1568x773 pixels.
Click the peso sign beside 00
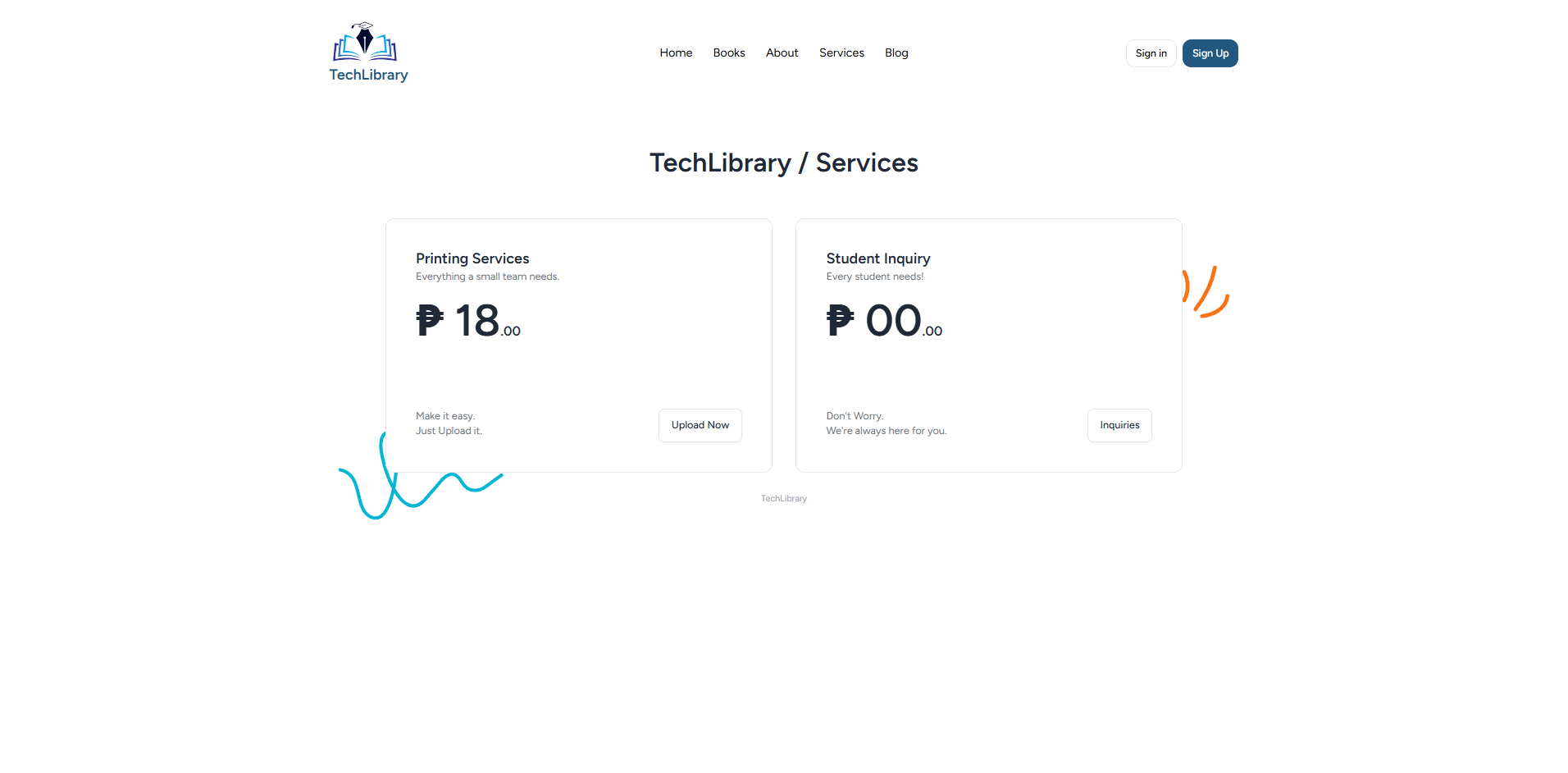coord(840,320)
